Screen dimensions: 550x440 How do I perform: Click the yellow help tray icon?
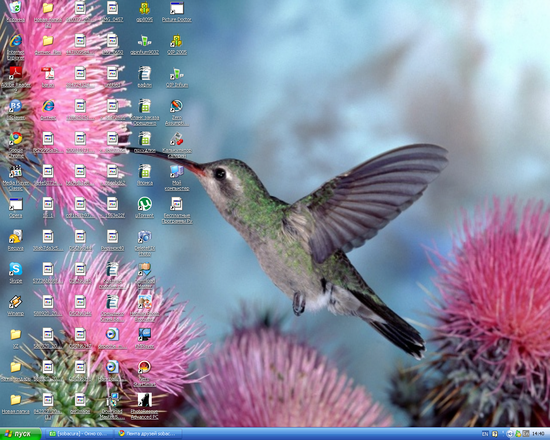point(495,434)
